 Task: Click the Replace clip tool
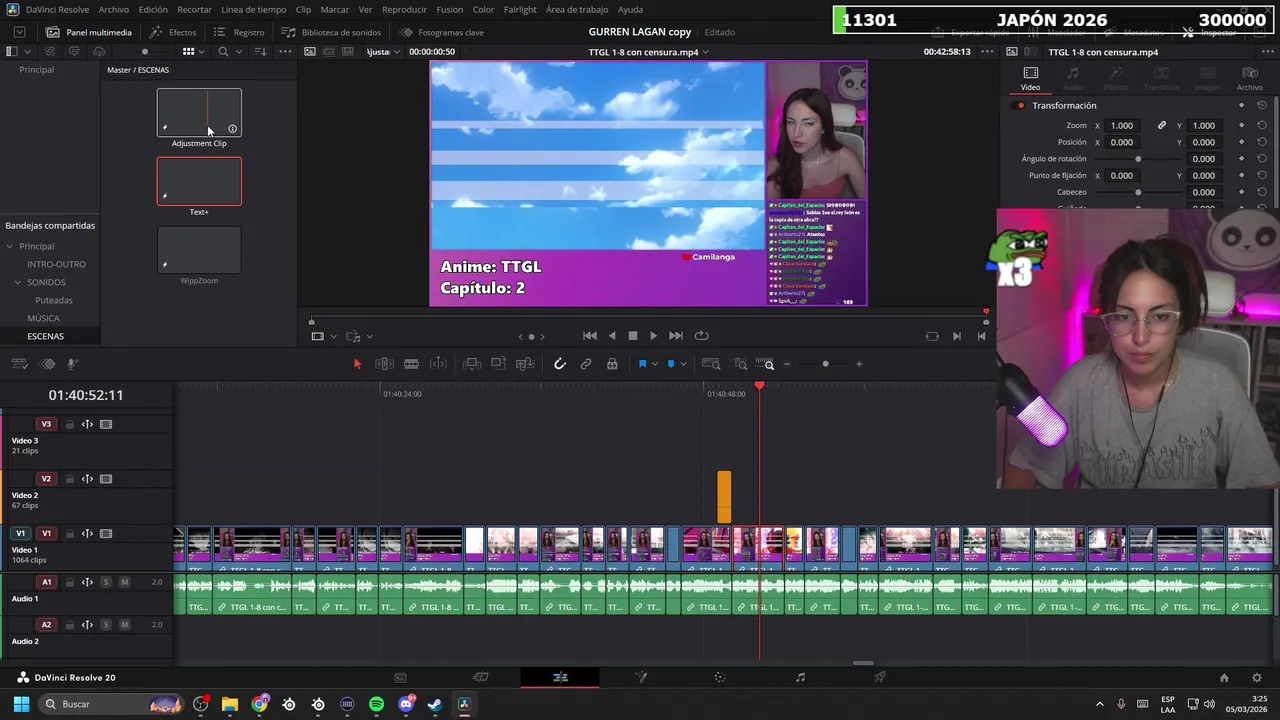(525, 364)
